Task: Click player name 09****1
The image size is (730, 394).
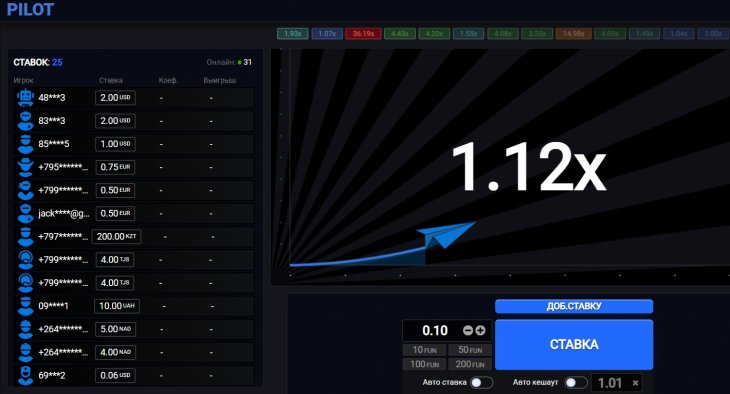Action: coord(54,306)
